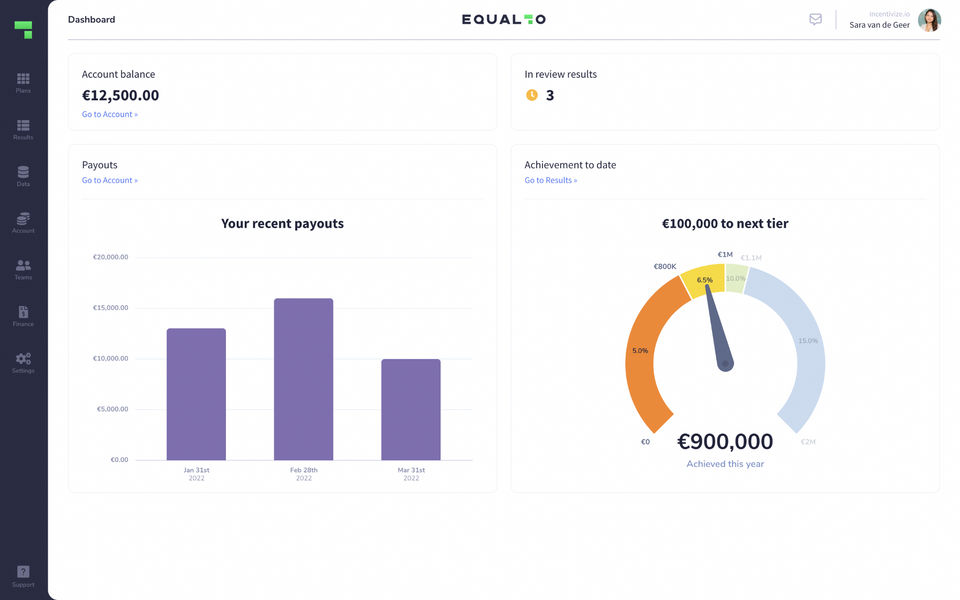Viewport: 960px width, 600px height.
Task: Follow the Go to Results link
Action: click(551, 180)
